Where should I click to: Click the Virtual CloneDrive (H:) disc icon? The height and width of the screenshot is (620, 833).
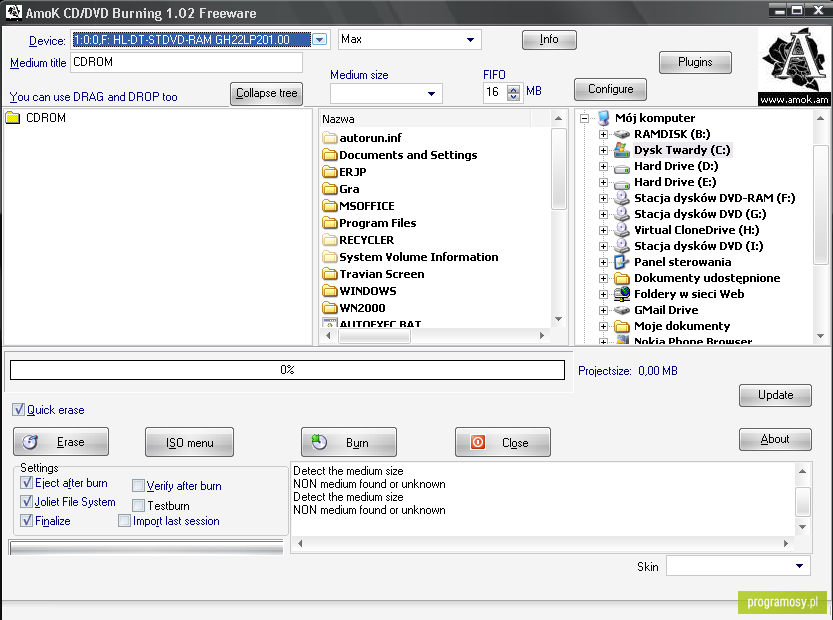(622, 230)
